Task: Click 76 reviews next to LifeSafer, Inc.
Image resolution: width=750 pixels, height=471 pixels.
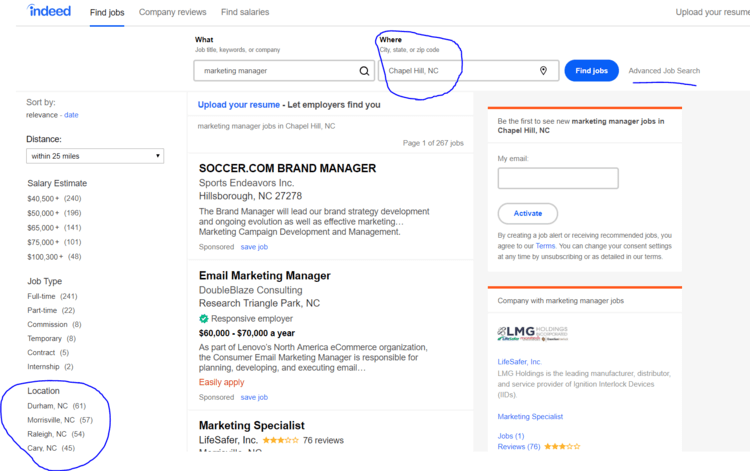Action: tap(323, 440)
